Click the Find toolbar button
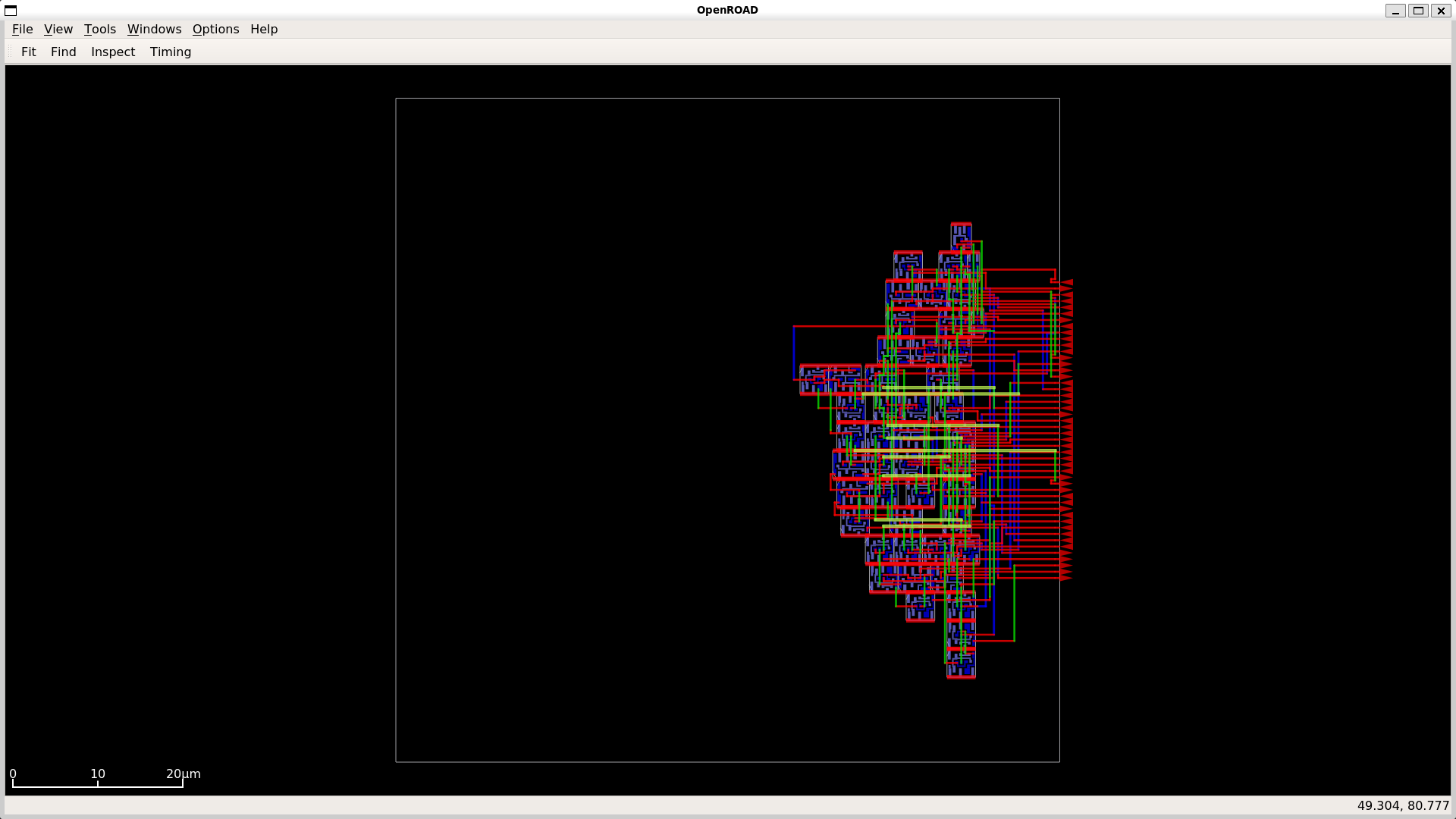 64,52
